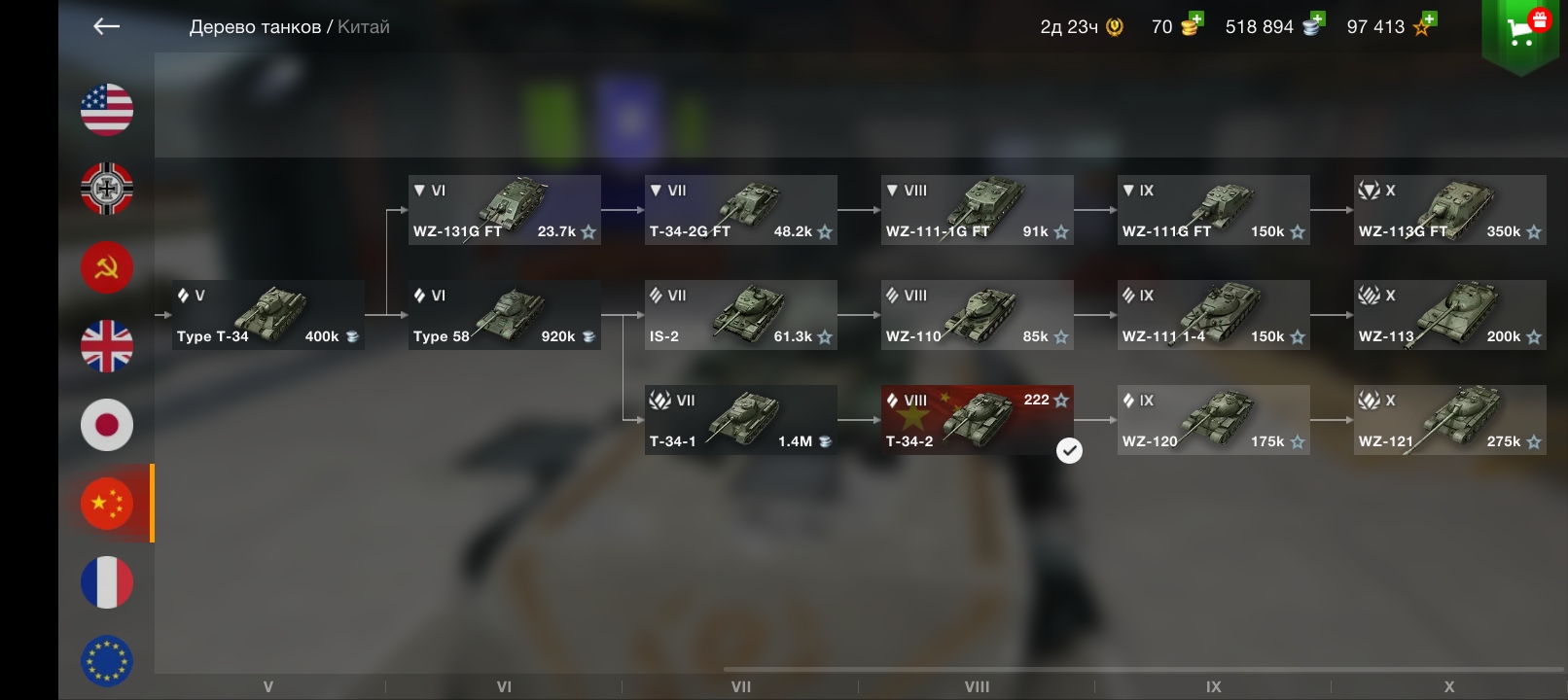This screenshot has height=700, width=1568.
Task: Select the France nation flag icon
Action: tap(107, 582)
